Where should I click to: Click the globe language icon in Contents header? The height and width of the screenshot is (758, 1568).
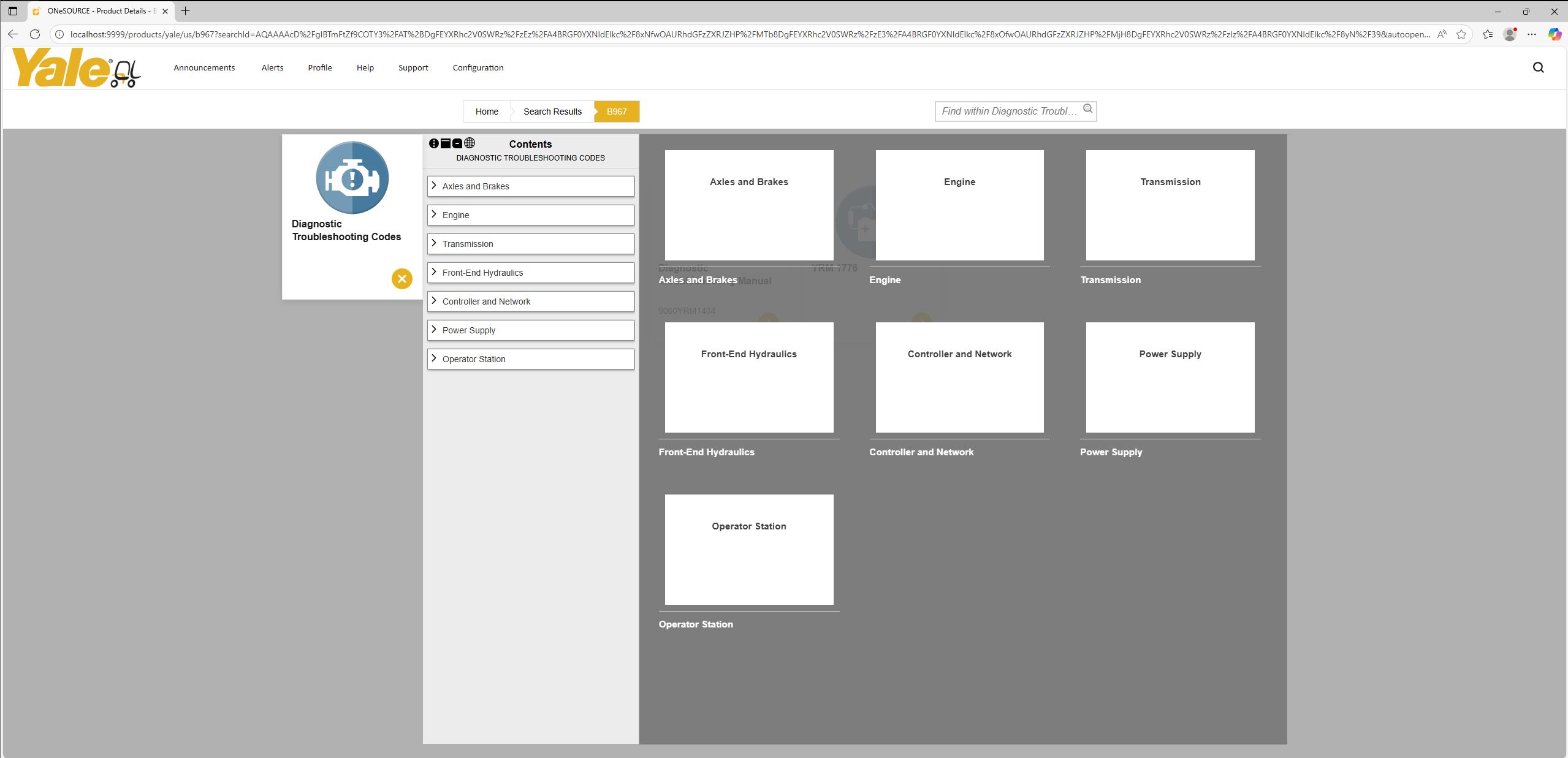coord(470,143)
